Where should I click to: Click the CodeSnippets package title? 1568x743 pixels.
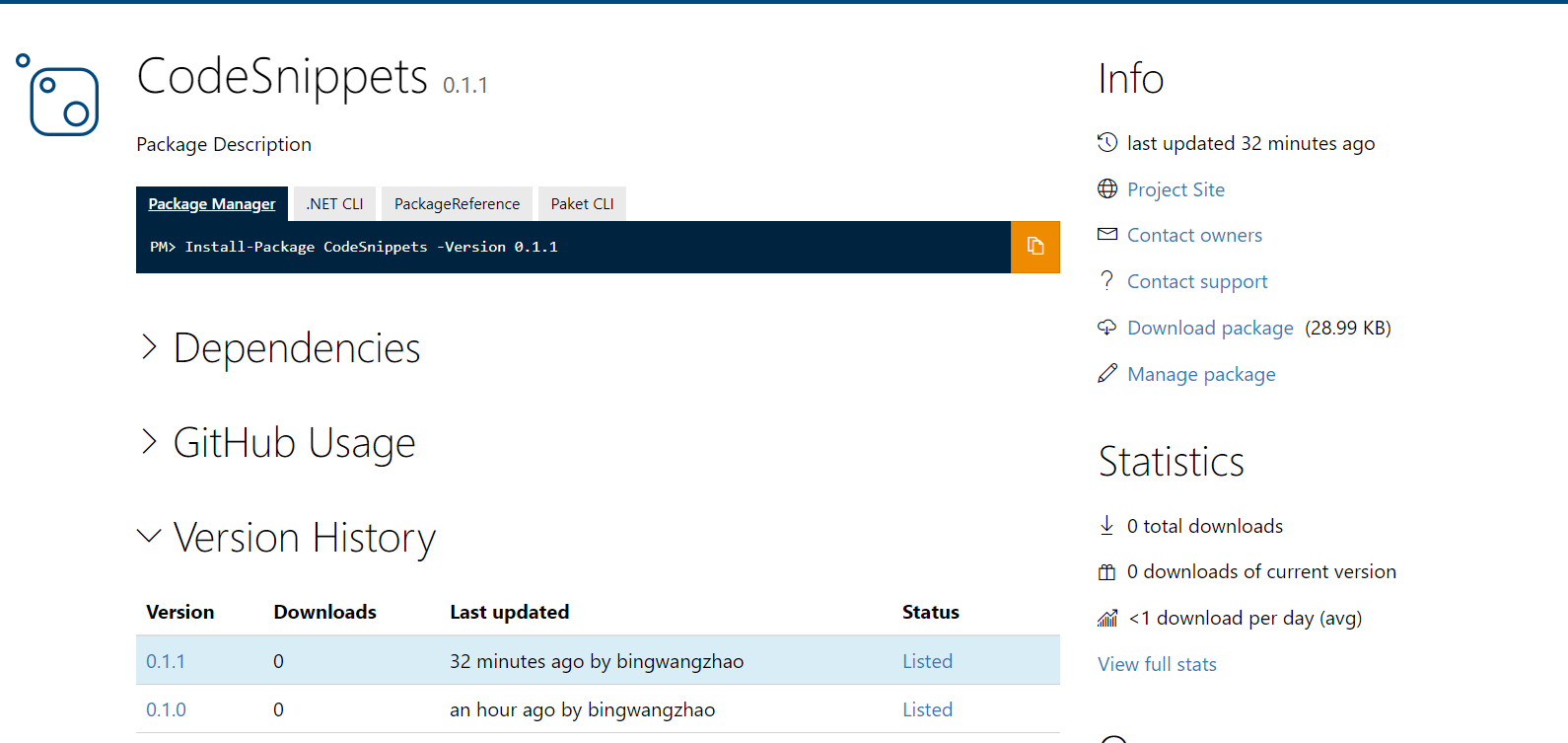(282, 76)
